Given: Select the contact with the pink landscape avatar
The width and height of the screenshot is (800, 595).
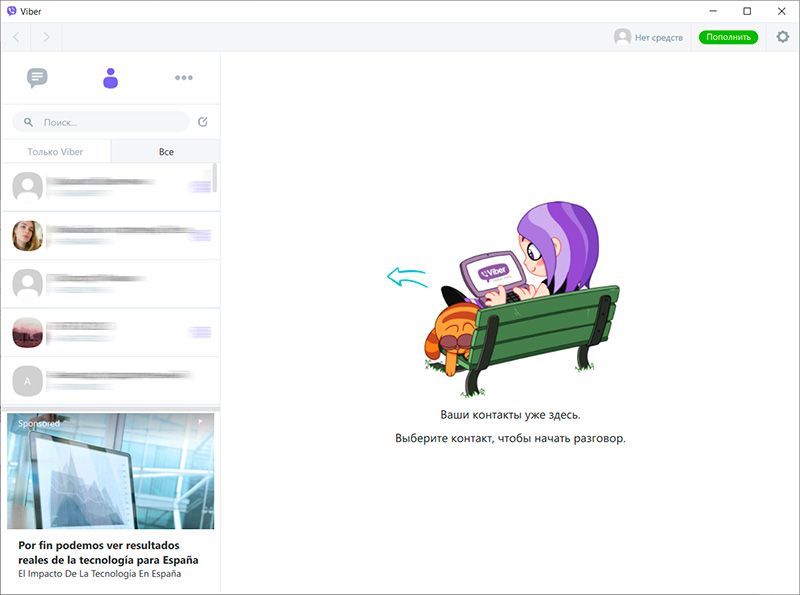Looking at the screenshot, I should tap(110, 332).
